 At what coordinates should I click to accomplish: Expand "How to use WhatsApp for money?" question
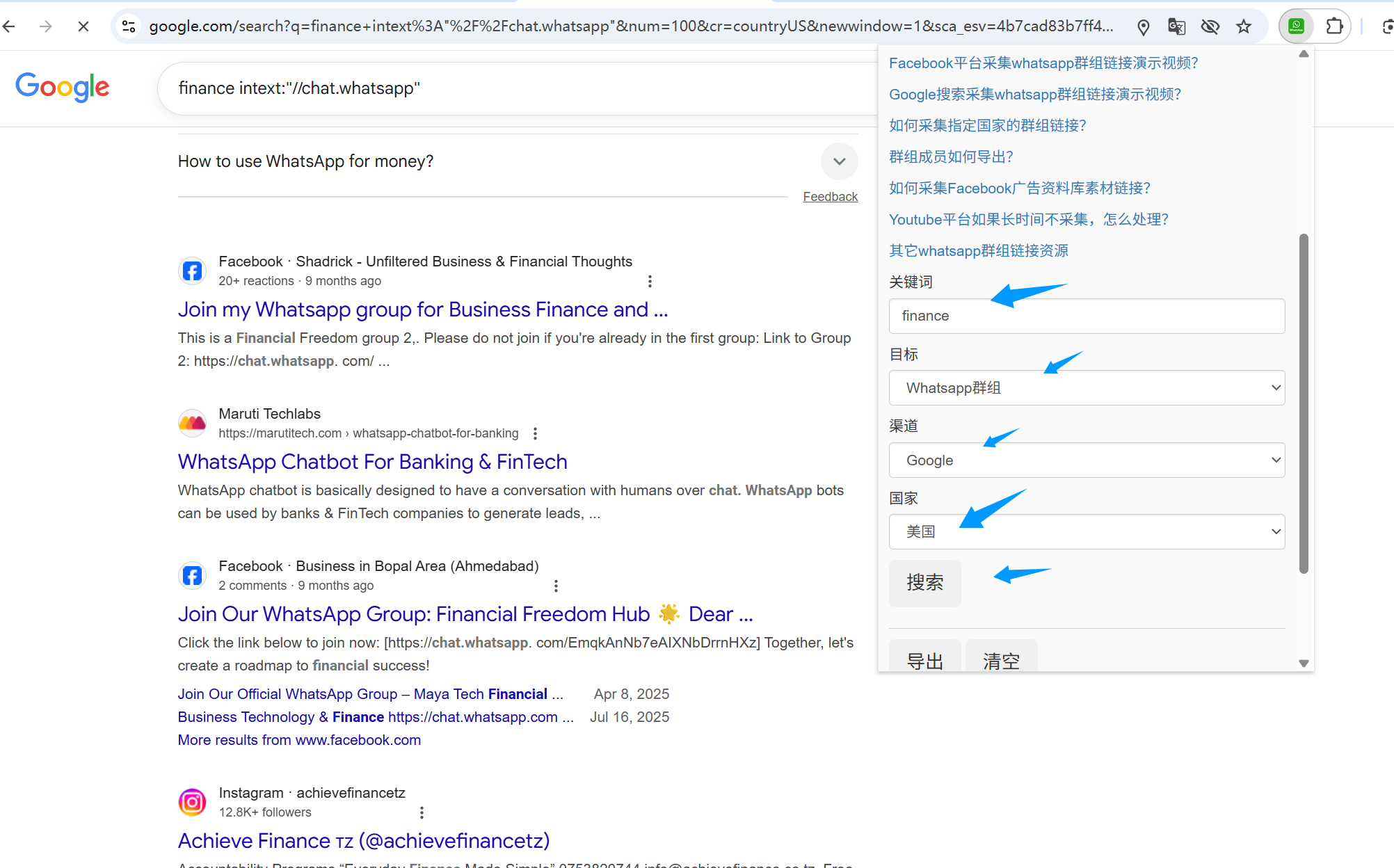[x=839, y=161]
